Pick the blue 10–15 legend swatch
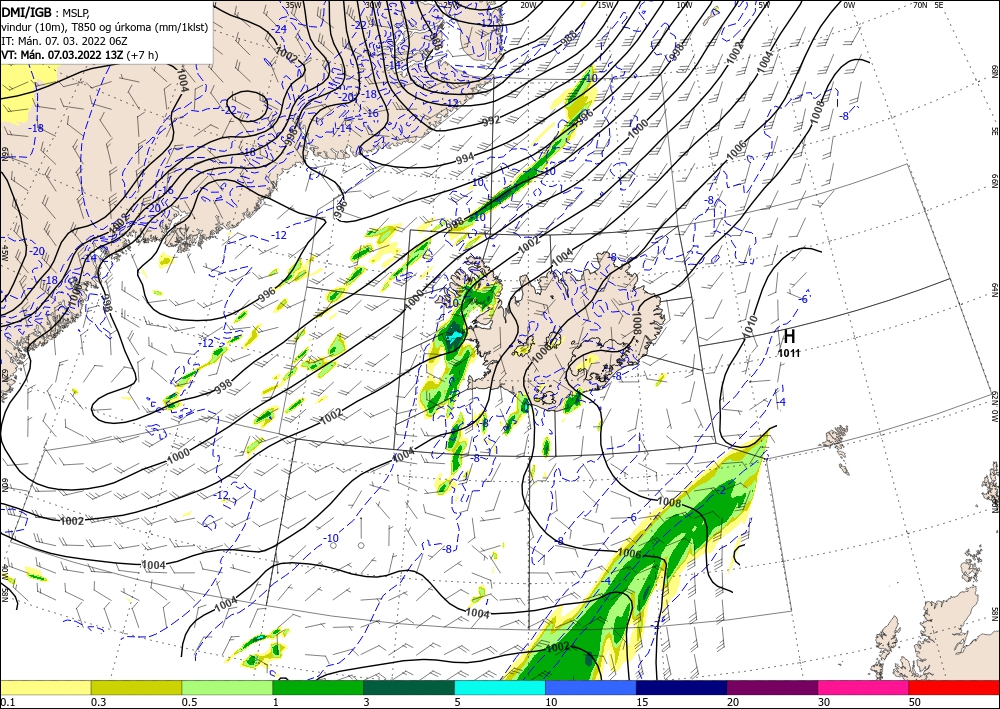 (591, 687)
